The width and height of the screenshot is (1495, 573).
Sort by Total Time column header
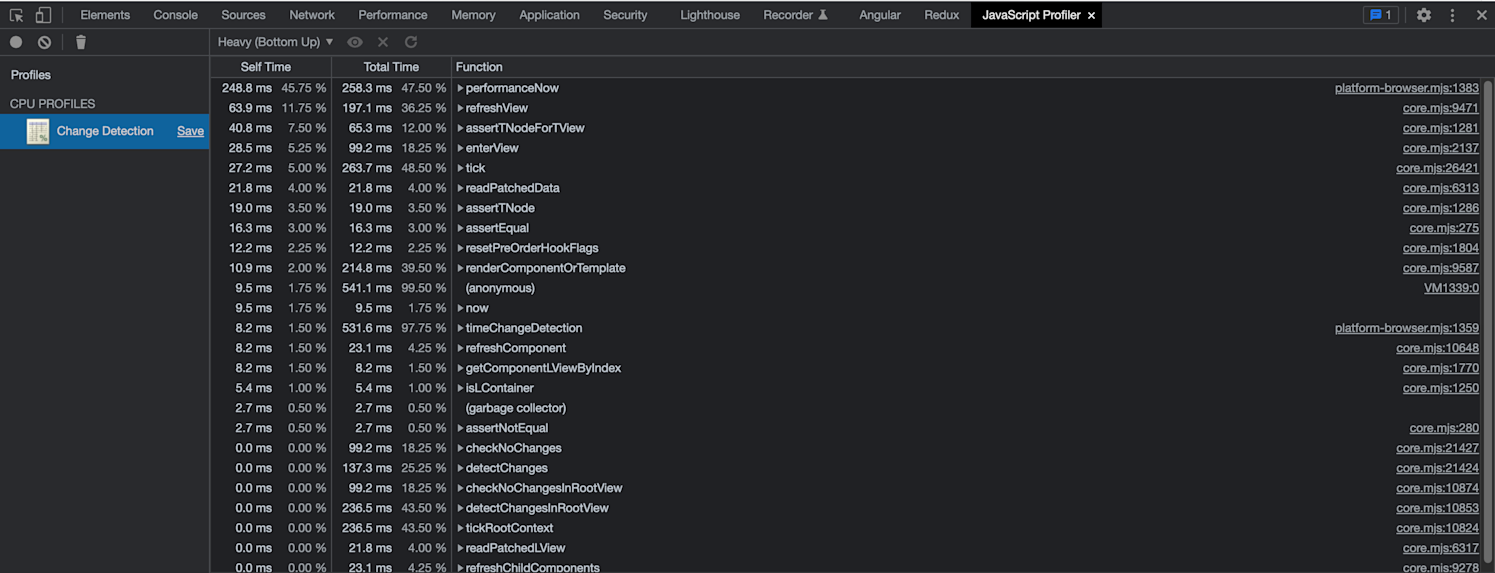[391, 67]
